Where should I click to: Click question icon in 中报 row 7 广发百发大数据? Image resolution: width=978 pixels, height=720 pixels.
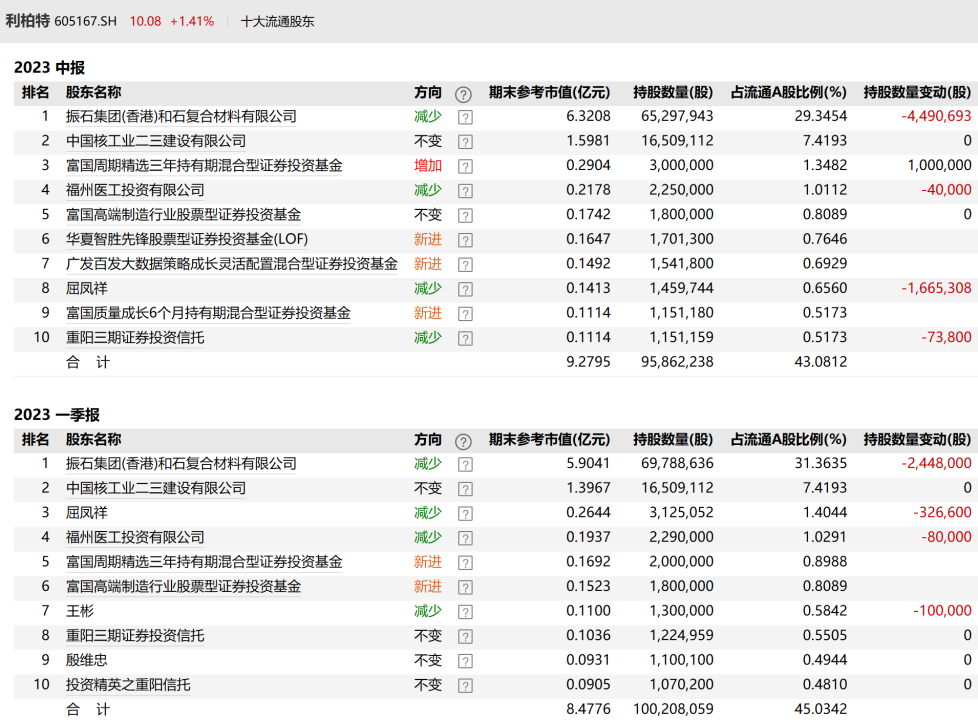pos(465,265)
